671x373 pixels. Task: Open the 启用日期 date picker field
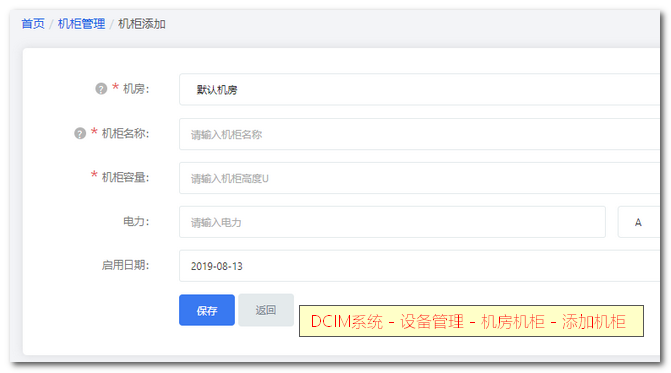coord(419,266)
